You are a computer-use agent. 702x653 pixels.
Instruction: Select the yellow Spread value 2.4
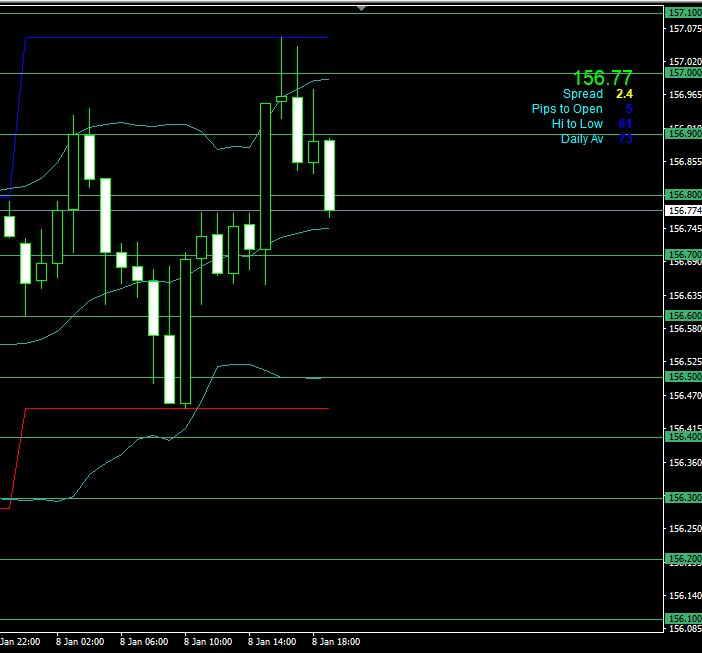(624, 94)
